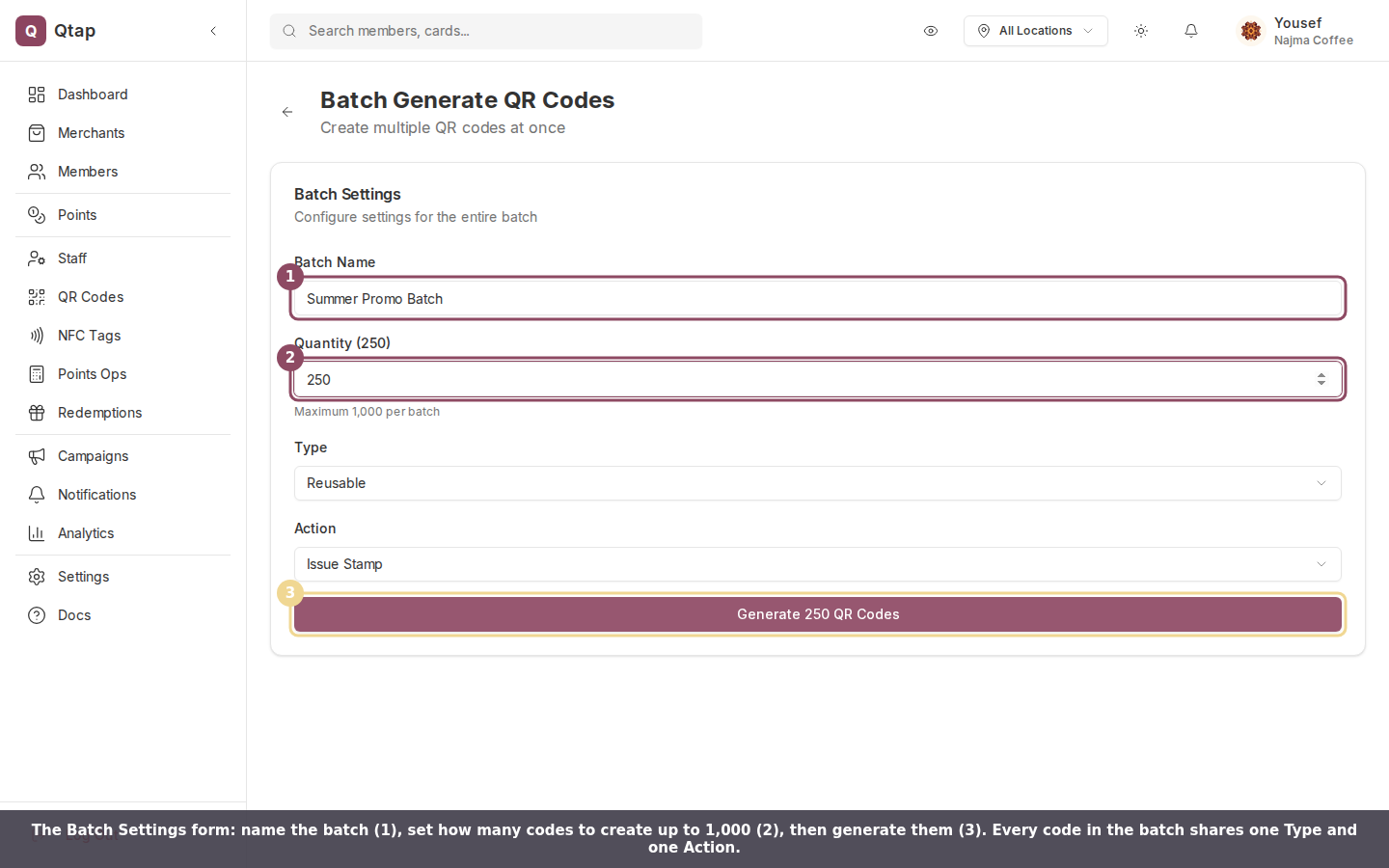Click the Quantity stepper arrows
Viewport: 1389px width, 868px height.
[x=1321, y=380]
